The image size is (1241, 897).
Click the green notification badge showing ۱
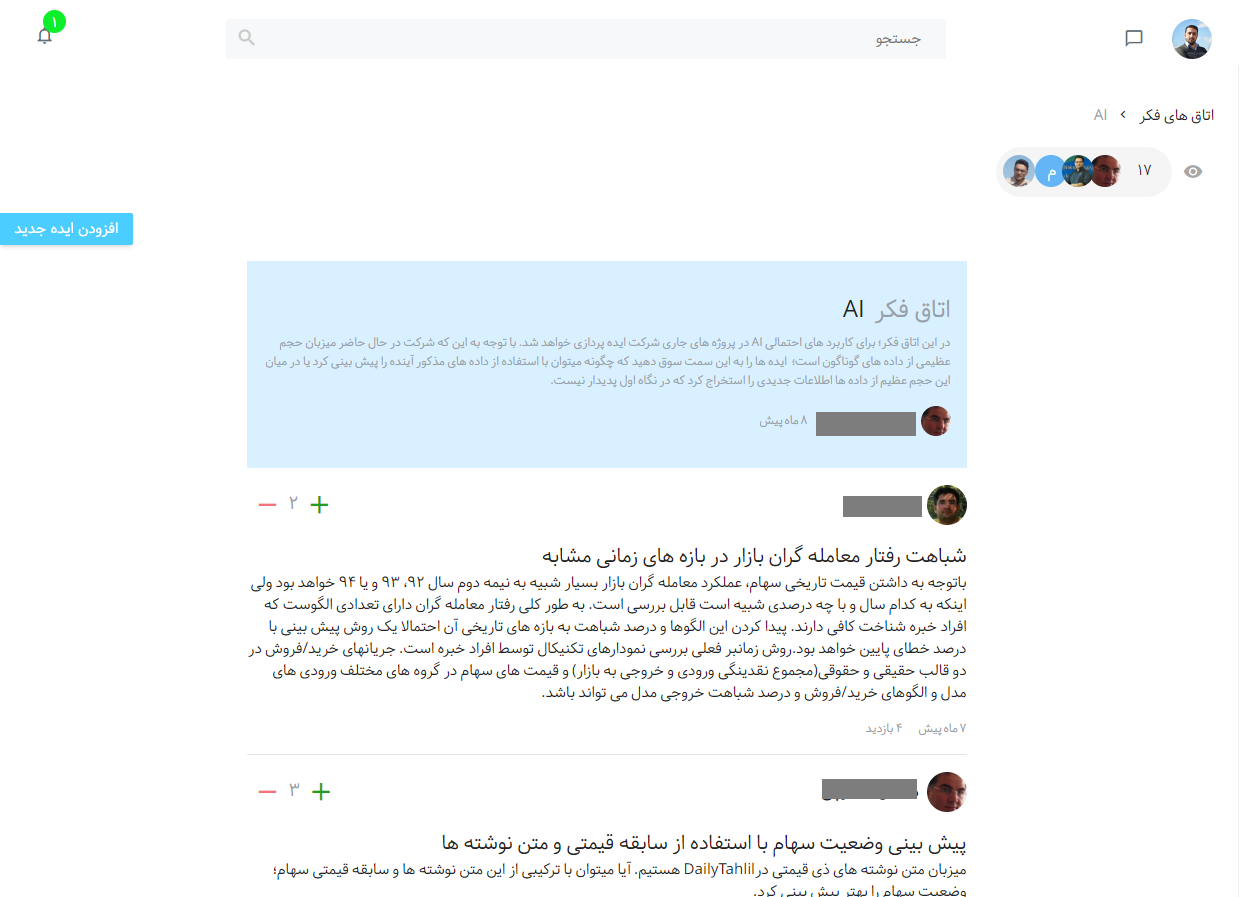(x=55, y=20)
